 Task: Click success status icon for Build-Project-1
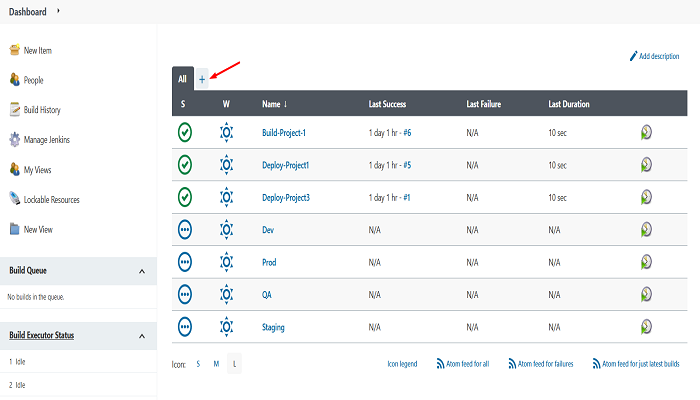pyautogui.click(x=185, y=132)
